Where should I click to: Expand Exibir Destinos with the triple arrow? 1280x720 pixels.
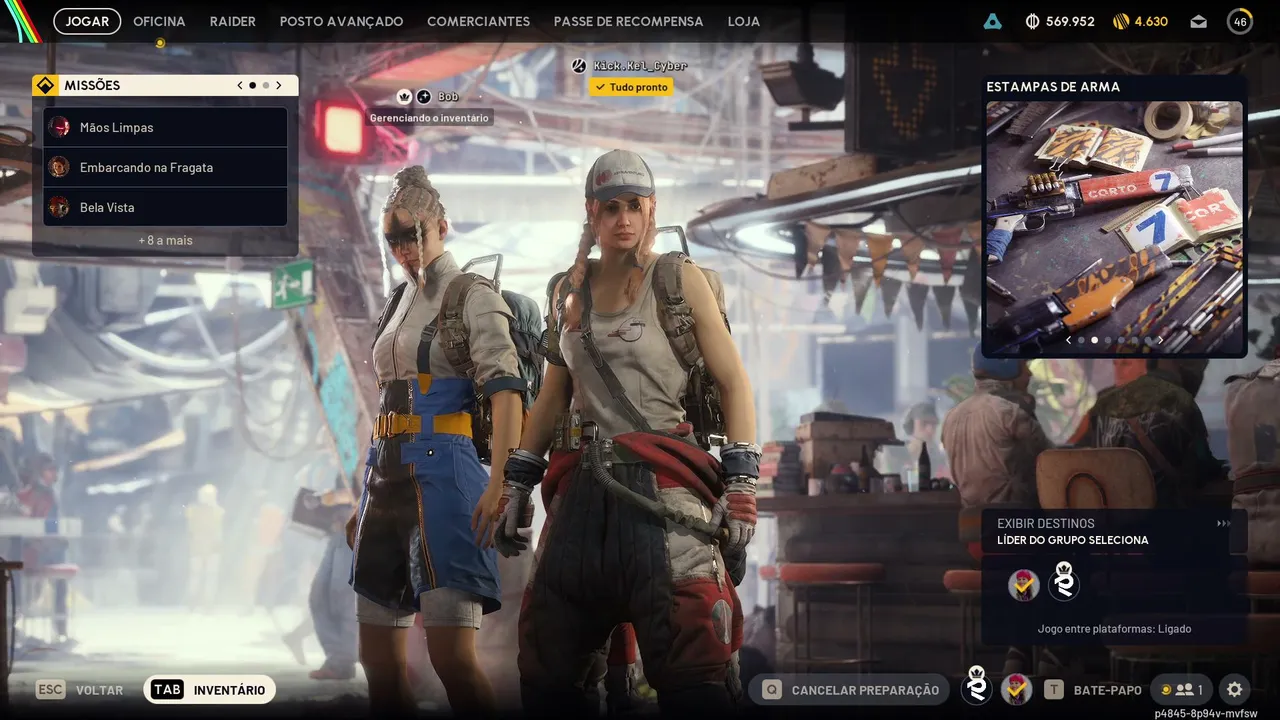pos(1224,524)
